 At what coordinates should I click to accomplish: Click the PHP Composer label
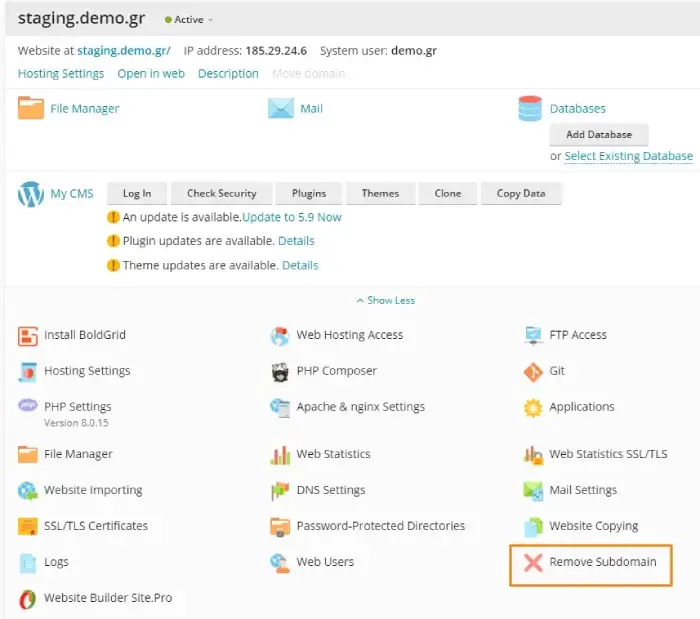point(337,371)
